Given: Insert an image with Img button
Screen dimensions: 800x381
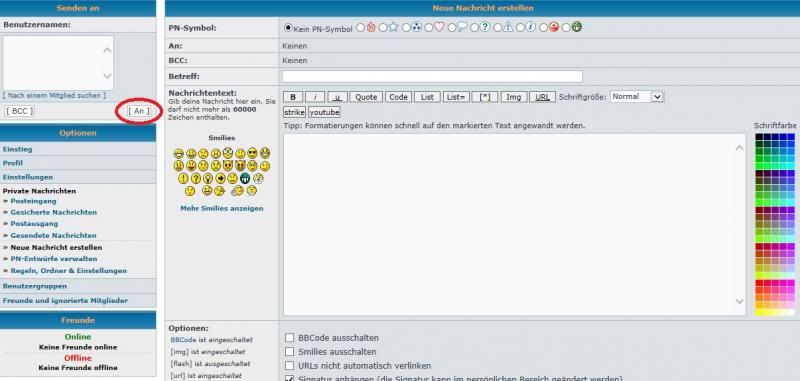Looking at the screenshot, I should [x=514, y=97].
